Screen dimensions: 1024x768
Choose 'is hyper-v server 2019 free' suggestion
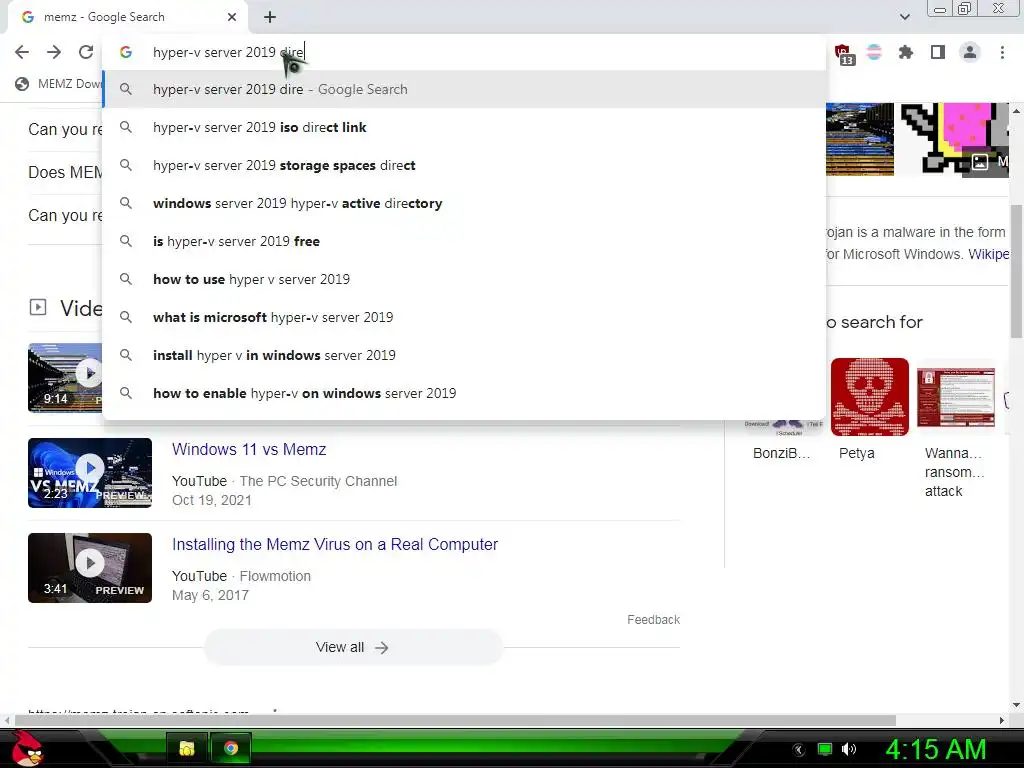(x=464, y=241)
